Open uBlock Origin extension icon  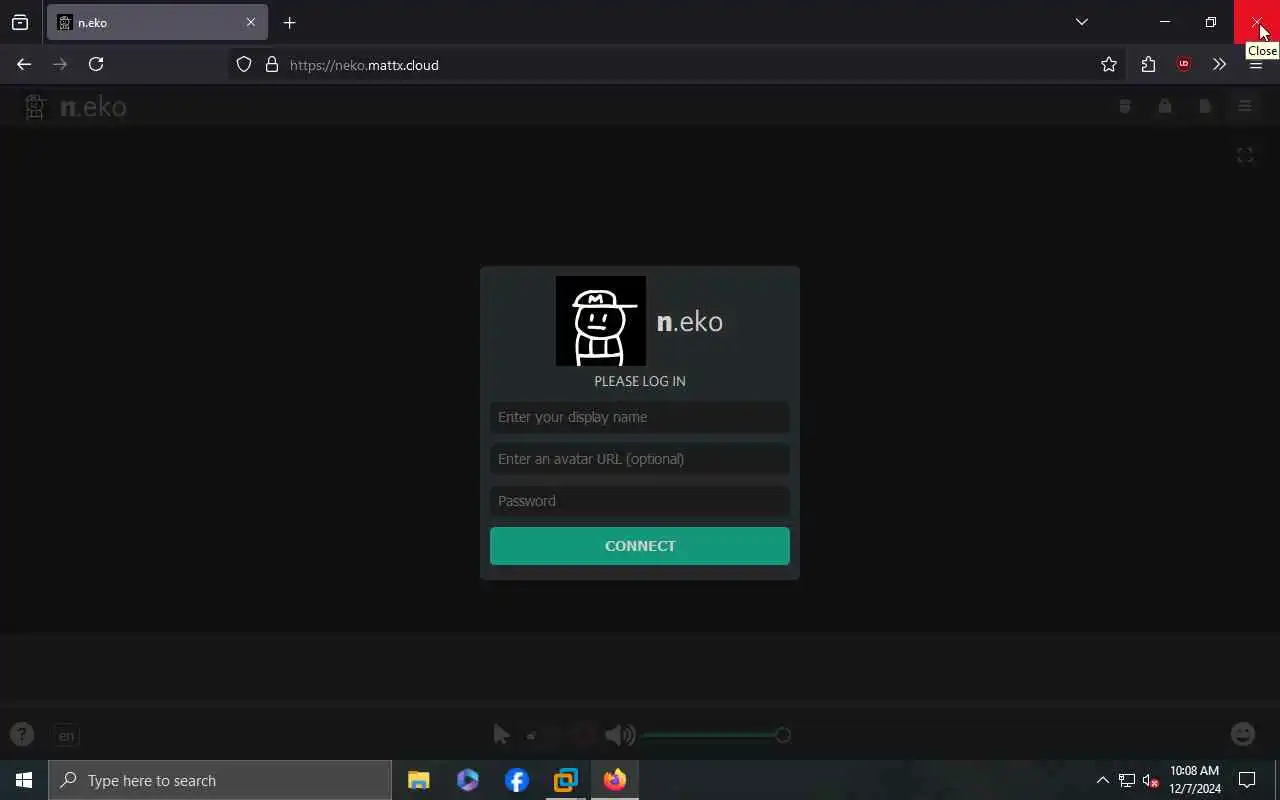pyautogui.click(x=1184, y=64)
